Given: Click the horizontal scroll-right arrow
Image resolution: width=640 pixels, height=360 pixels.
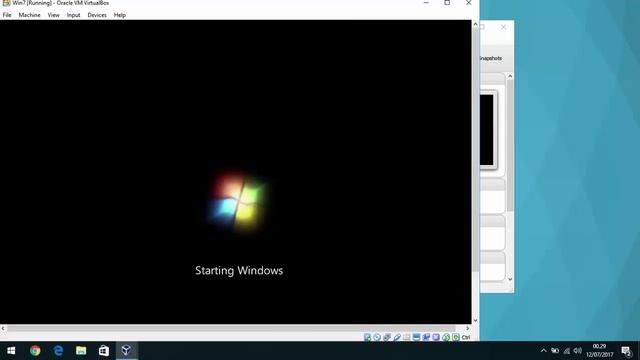Looking at the screenshot, I should [468, 328].
